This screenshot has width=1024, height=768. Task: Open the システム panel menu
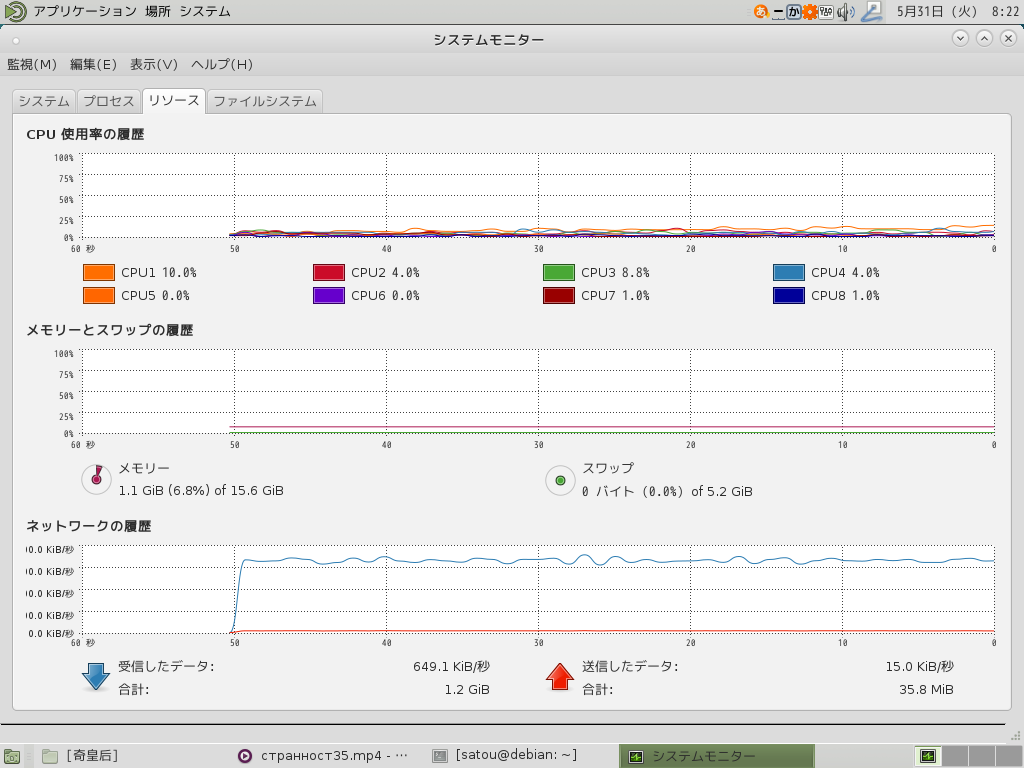click(x=204, y=11)
